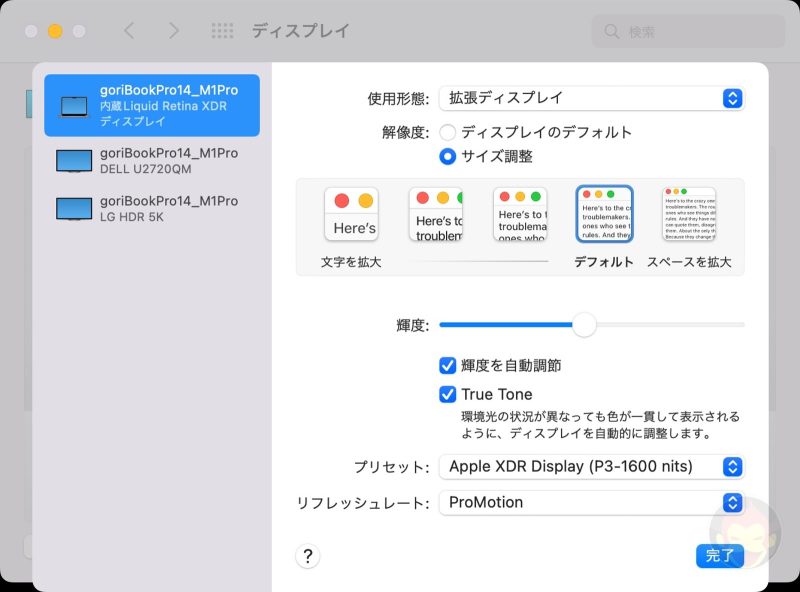The width and height of the screenshot is (800, 592).
Task: Select サイズ調整 radio button
Action: (448, 156)
